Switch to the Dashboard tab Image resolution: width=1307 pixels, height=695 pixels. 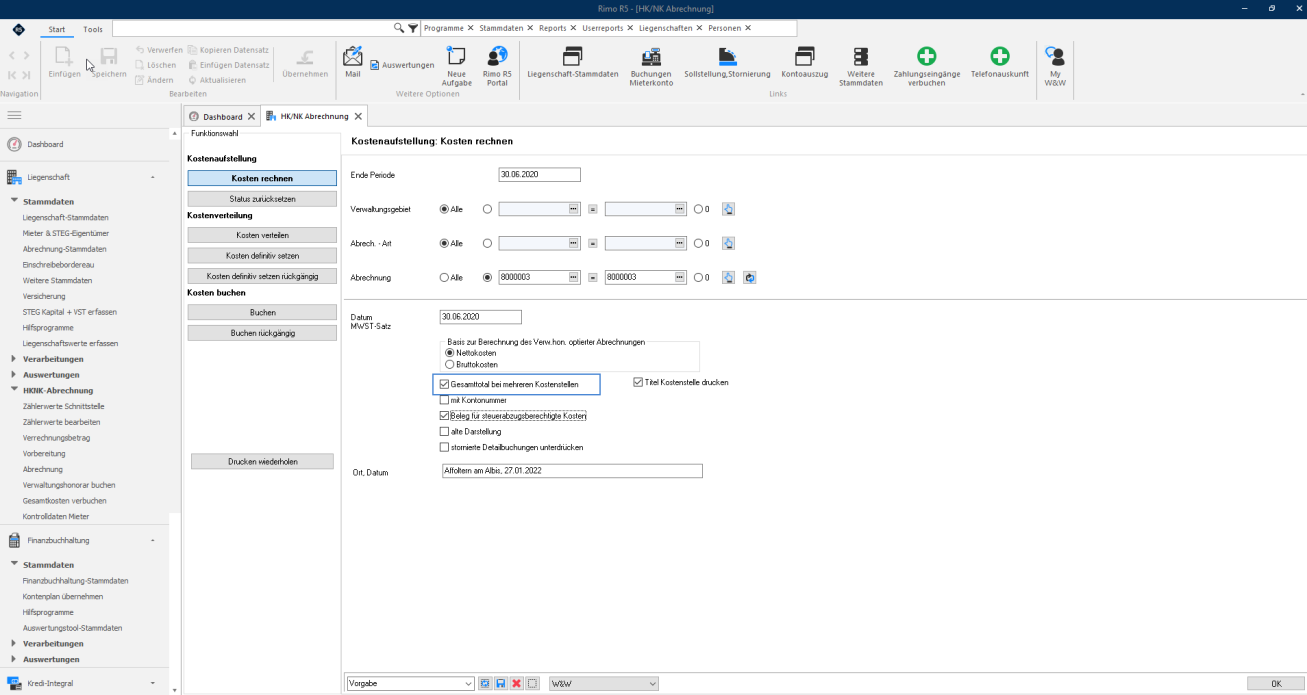pos(223,116)
